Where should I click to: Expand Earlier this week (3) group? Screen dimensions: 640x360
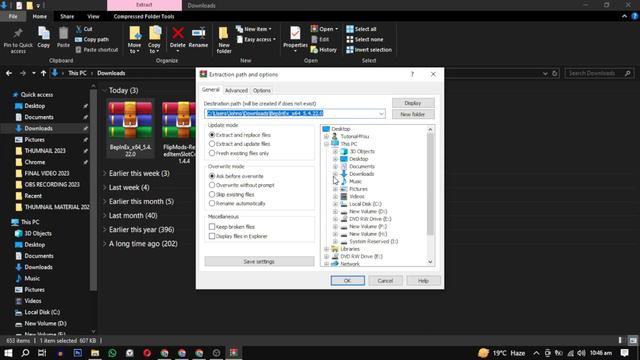[105, 173]
